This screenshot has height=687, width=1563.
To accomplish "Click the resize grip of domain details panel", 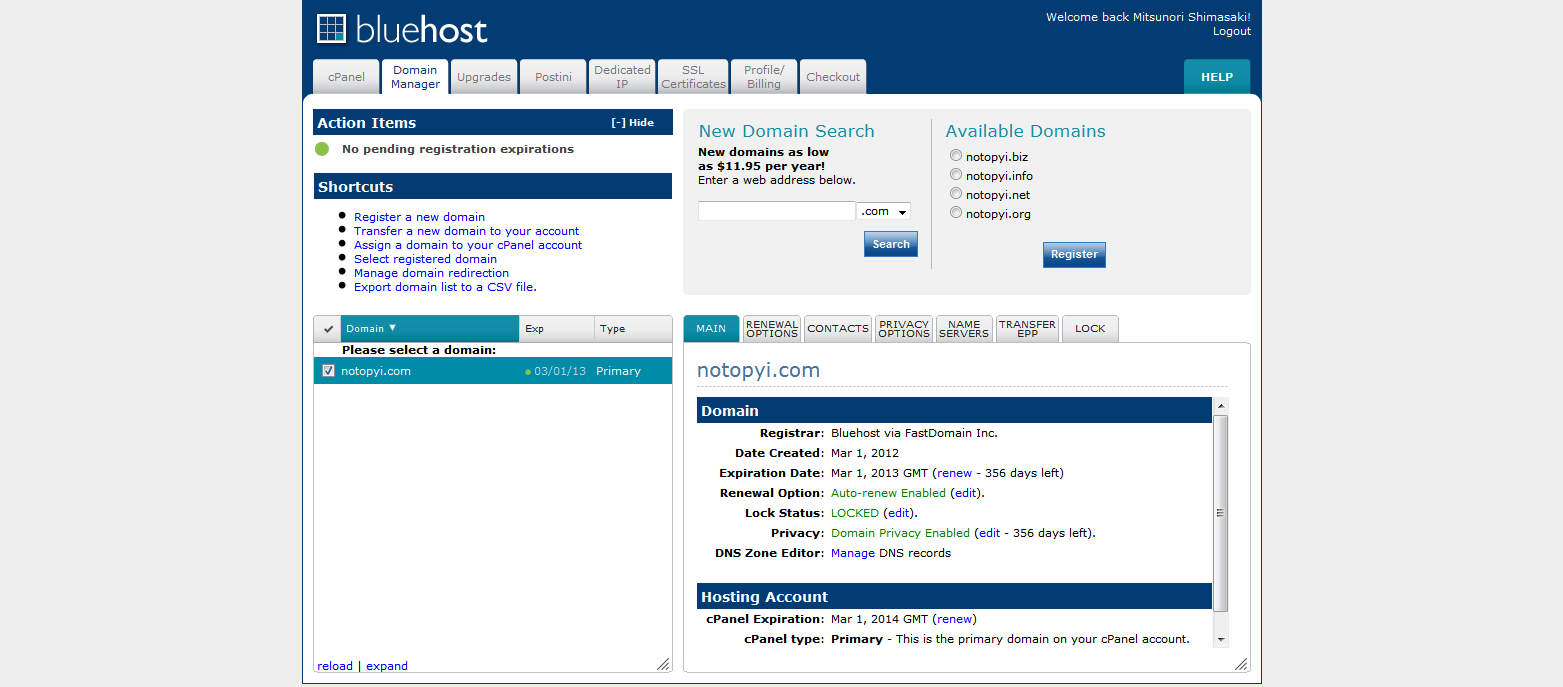I will [1241, 664].
